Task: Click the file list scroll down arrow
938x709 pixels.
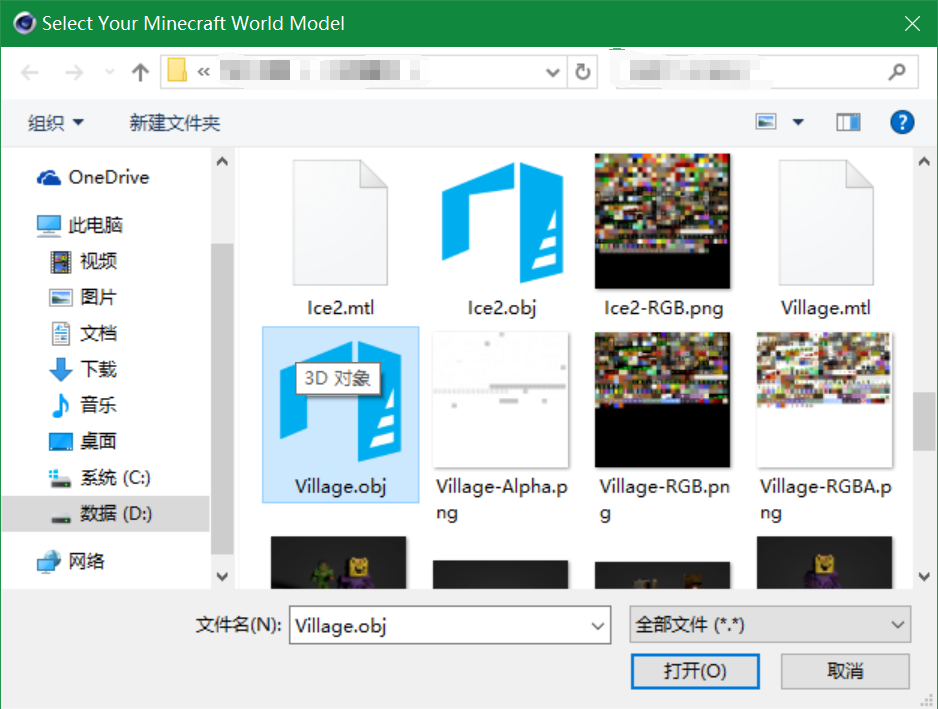Action: pos(924,577)
